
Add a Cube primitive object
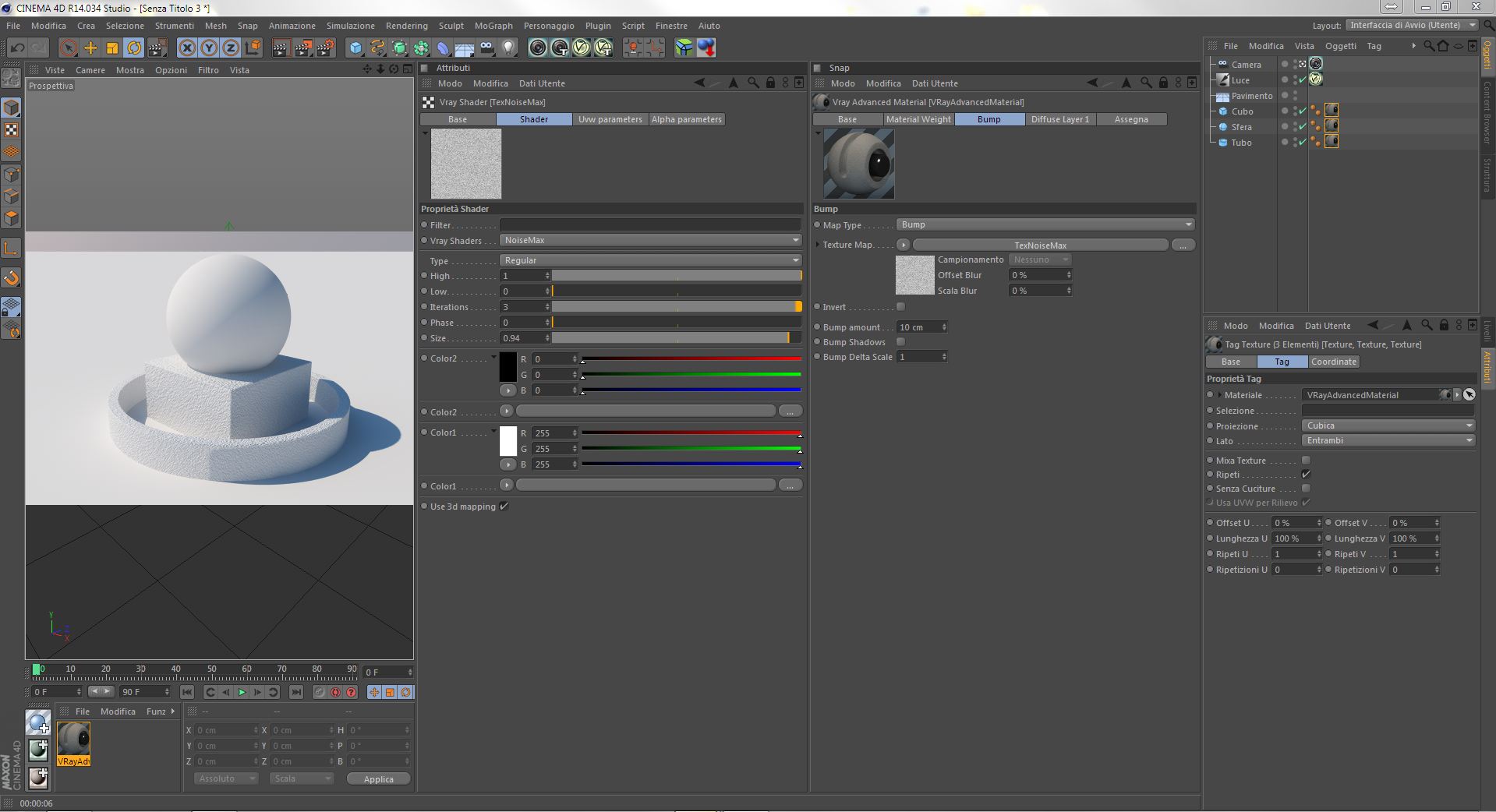(x=355, y=48)
